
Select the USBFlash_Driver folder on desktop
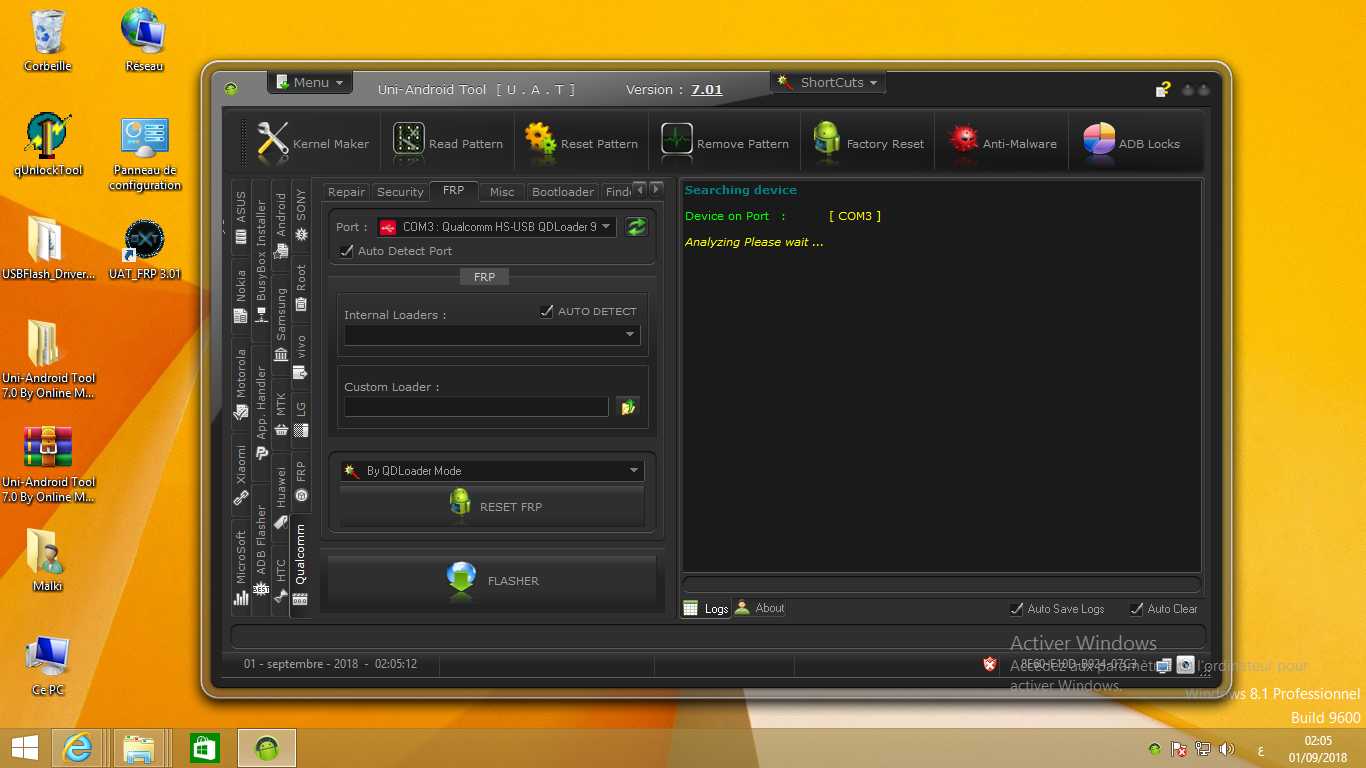(x=48, y=250)
